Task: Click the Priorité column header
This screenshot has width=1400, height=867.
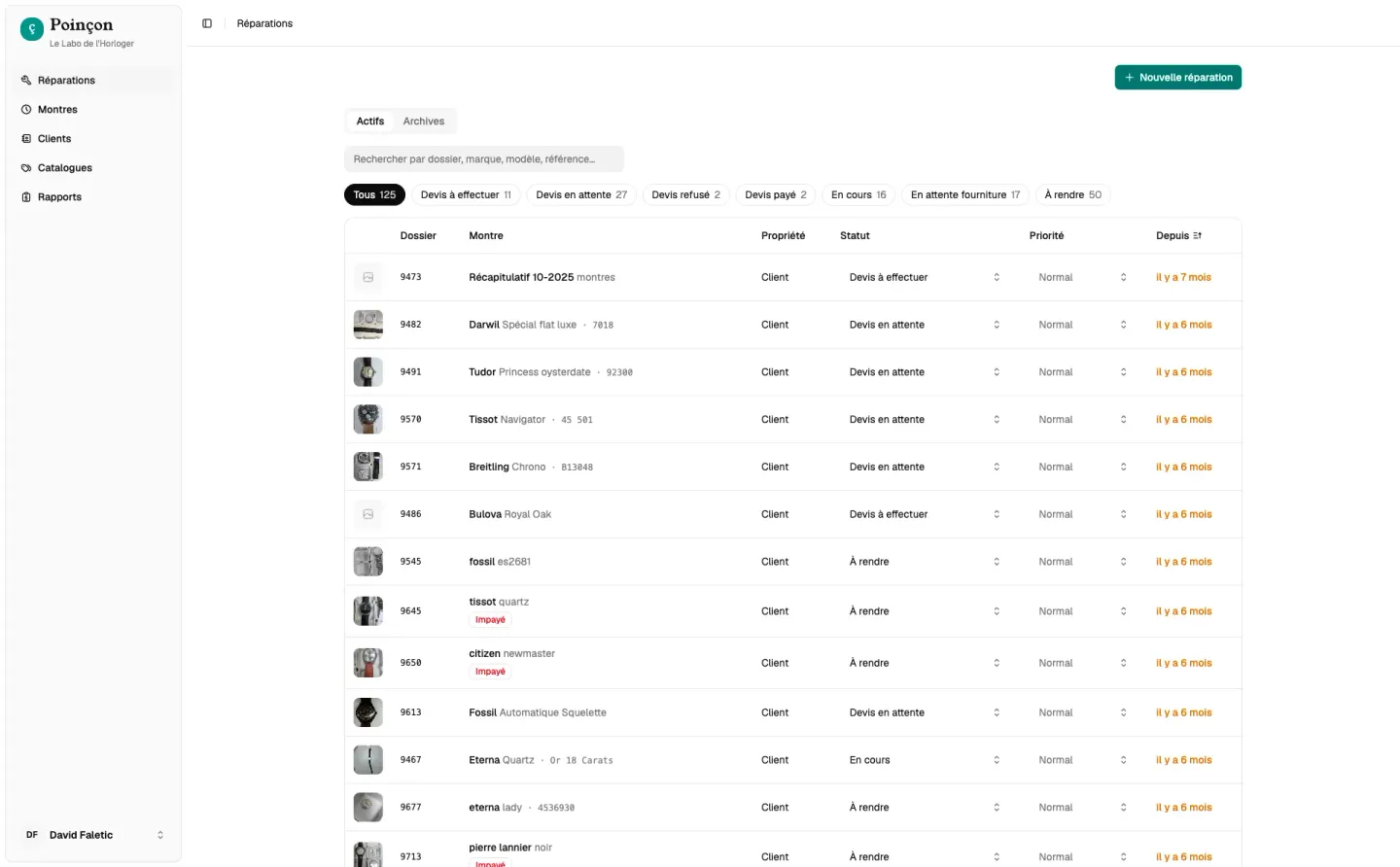Action: 1046,236
